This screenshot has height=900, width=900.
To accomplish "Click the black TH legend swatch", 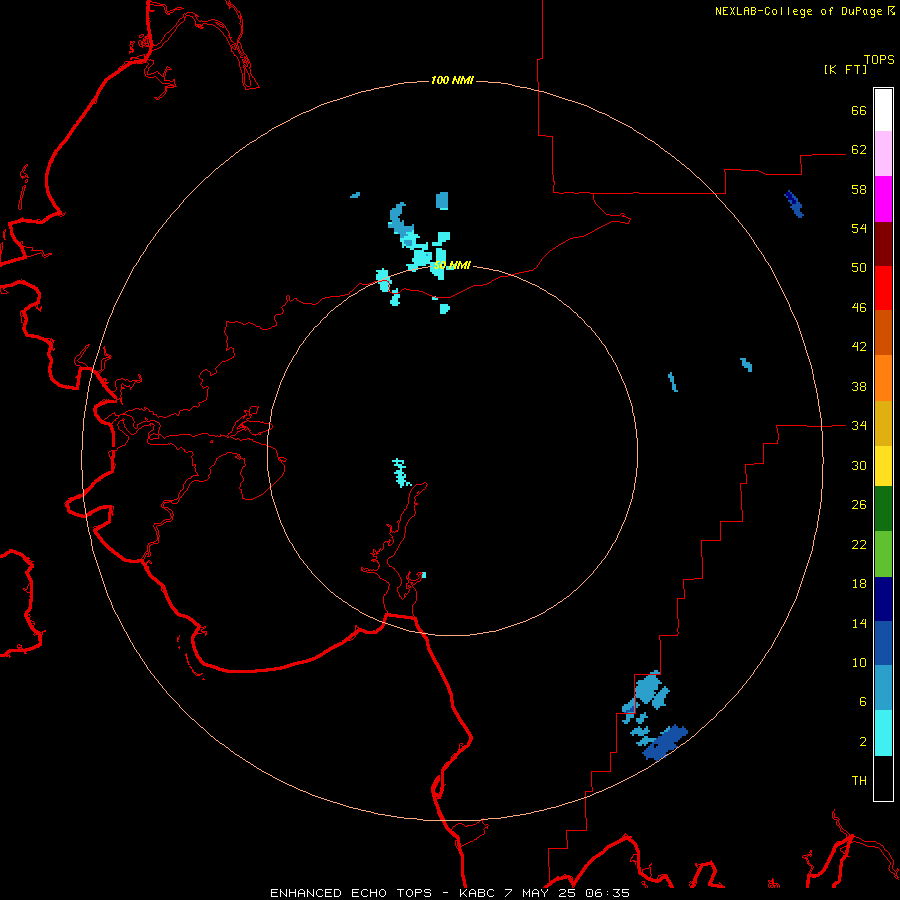I will pyautogui.click(x=883, y=778).
